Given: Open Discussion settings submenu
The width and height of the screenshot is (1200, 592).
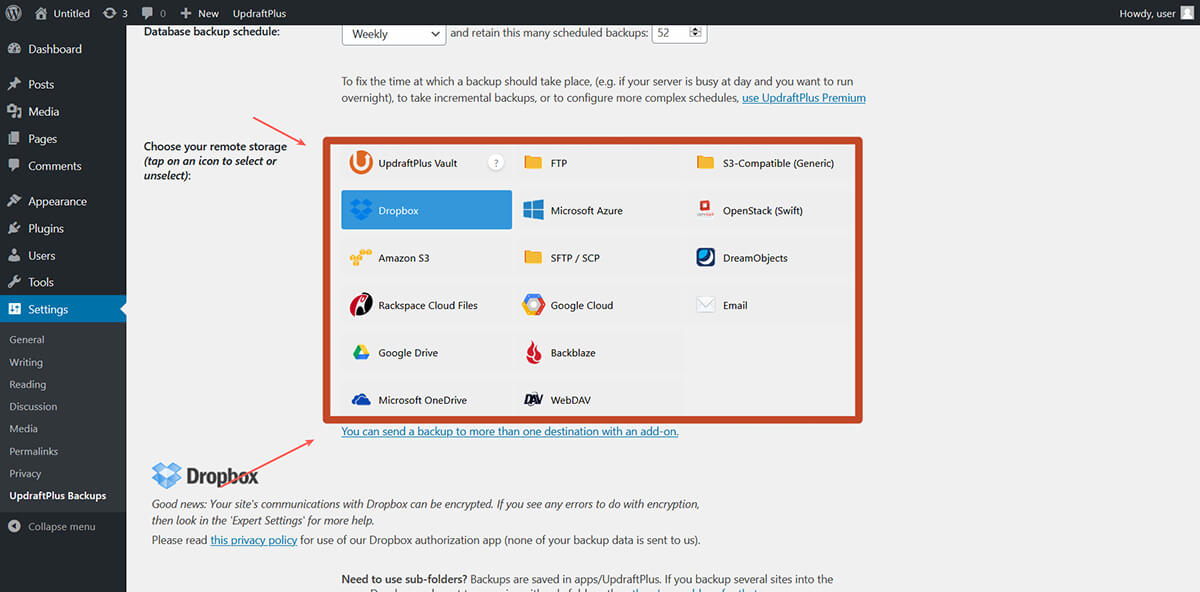Looking at the screenshot, I should (33, 406).
